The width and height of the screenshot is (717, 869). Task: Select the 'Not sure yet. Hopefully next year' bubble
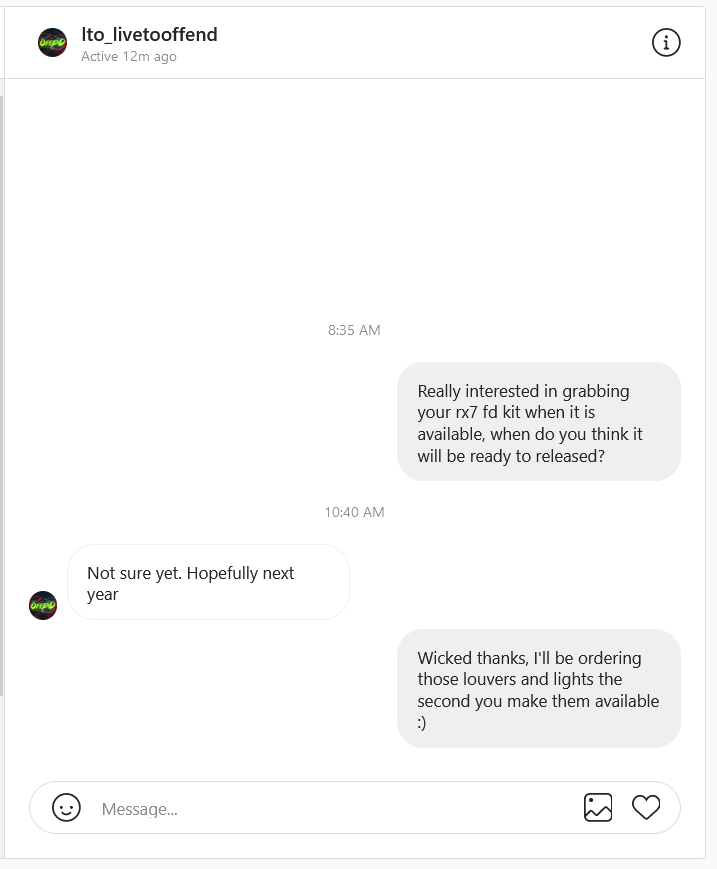pos(208,582)
